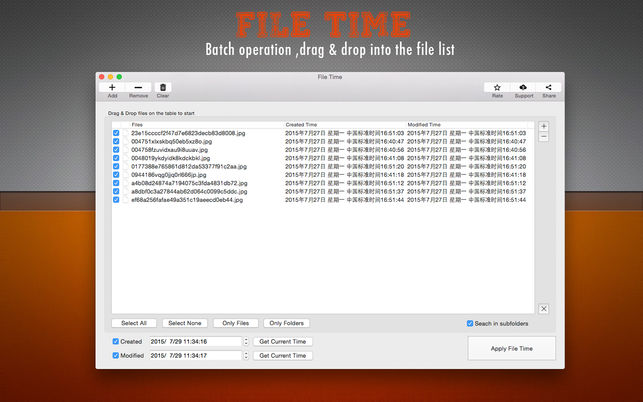Select file name 23e15ccccf2f47d7e6823decb83d8008.jpg
The height and width of the screenshot is (402, 643).
point(188,133)
